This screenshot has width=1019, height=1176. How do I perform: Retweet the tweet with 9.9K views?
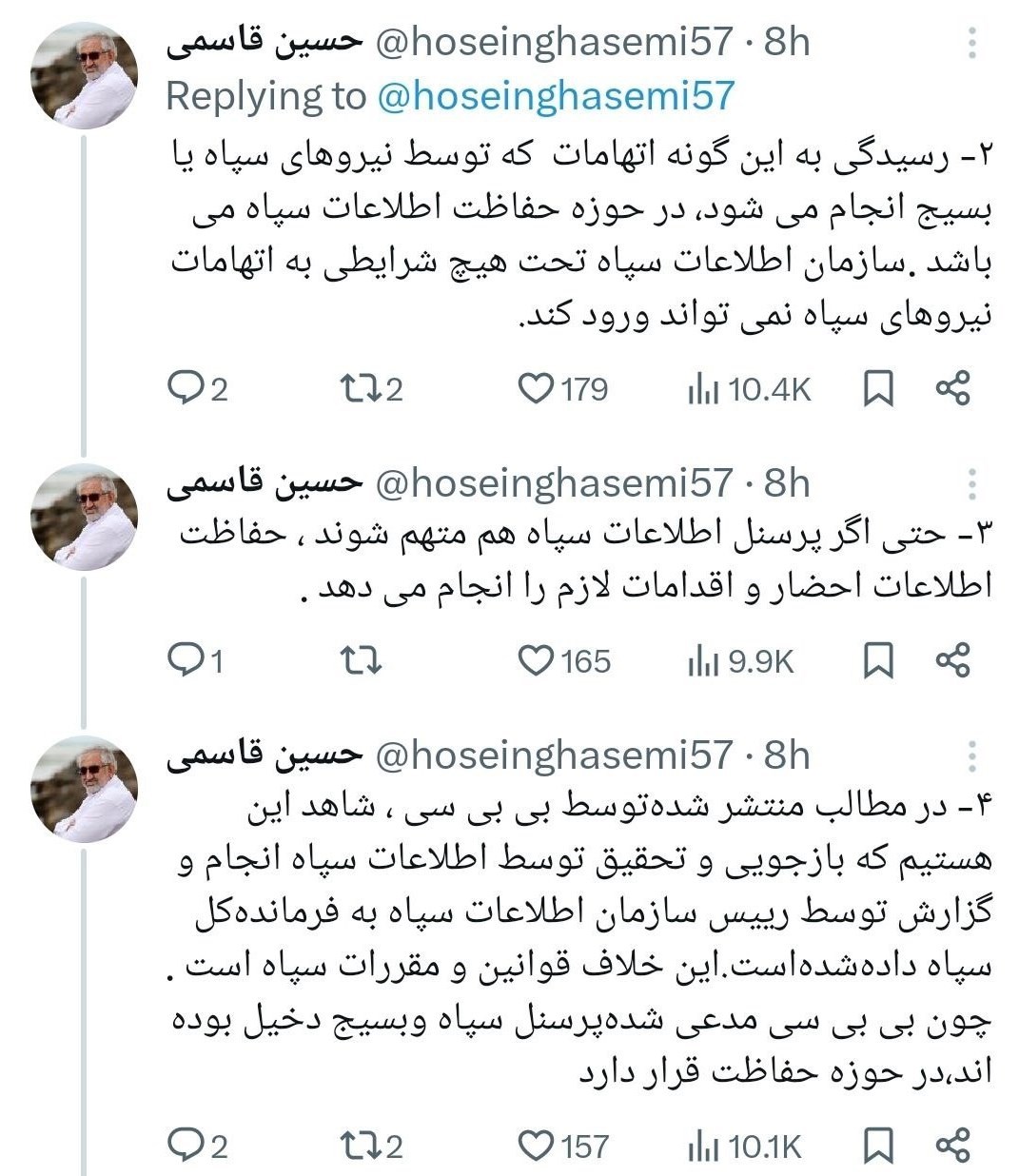(361, 660)
